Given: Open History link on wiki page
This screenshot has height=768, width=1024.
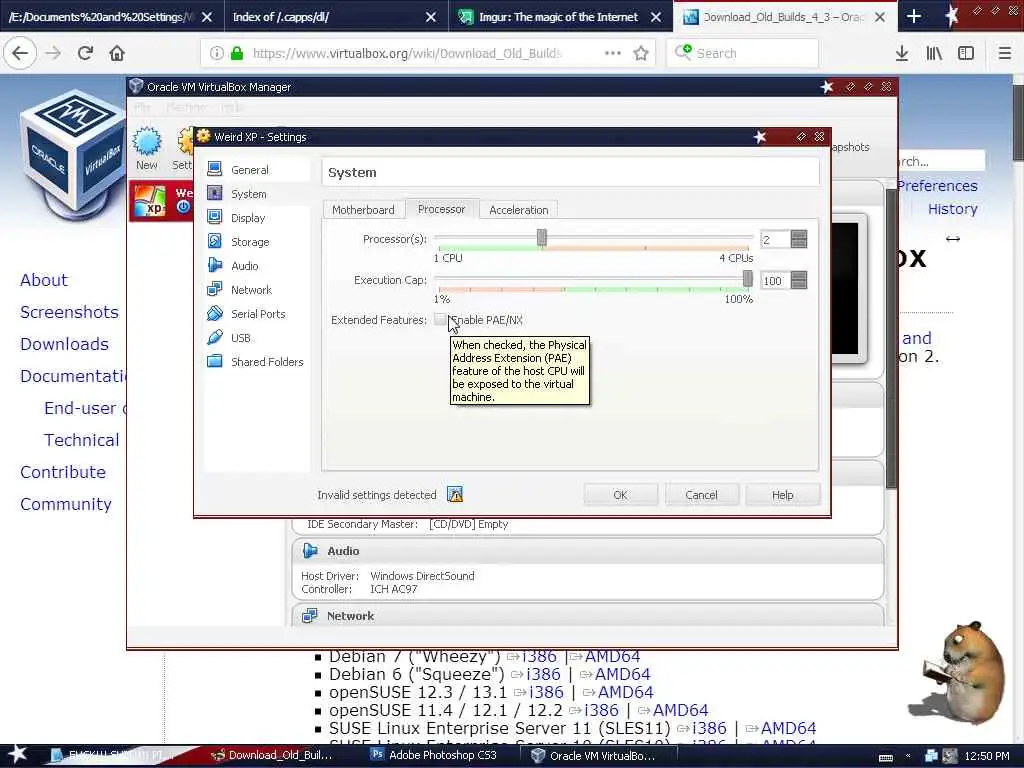Looking at the screenshot, I should pyautogui.click(x=953, y=209).
